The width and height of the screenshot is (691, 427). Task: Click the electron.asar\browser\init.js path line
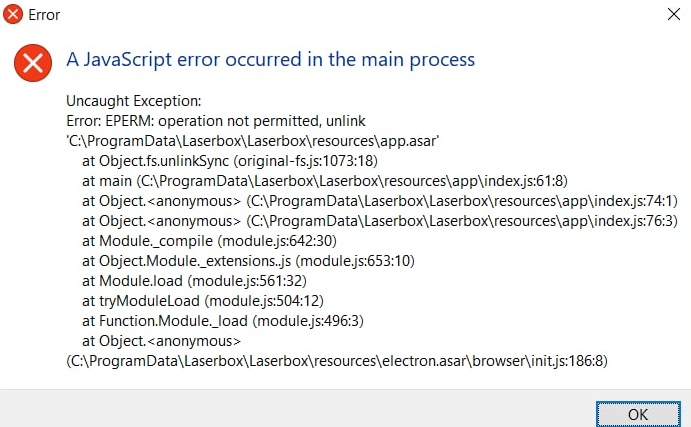coord(337,361)
